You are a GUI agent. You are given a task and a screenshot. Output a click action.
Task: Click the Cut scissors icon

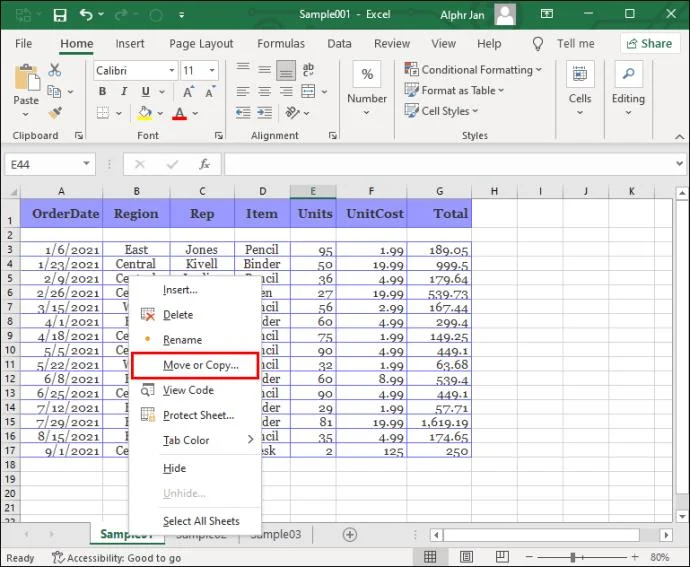click(x=55, y=70)
